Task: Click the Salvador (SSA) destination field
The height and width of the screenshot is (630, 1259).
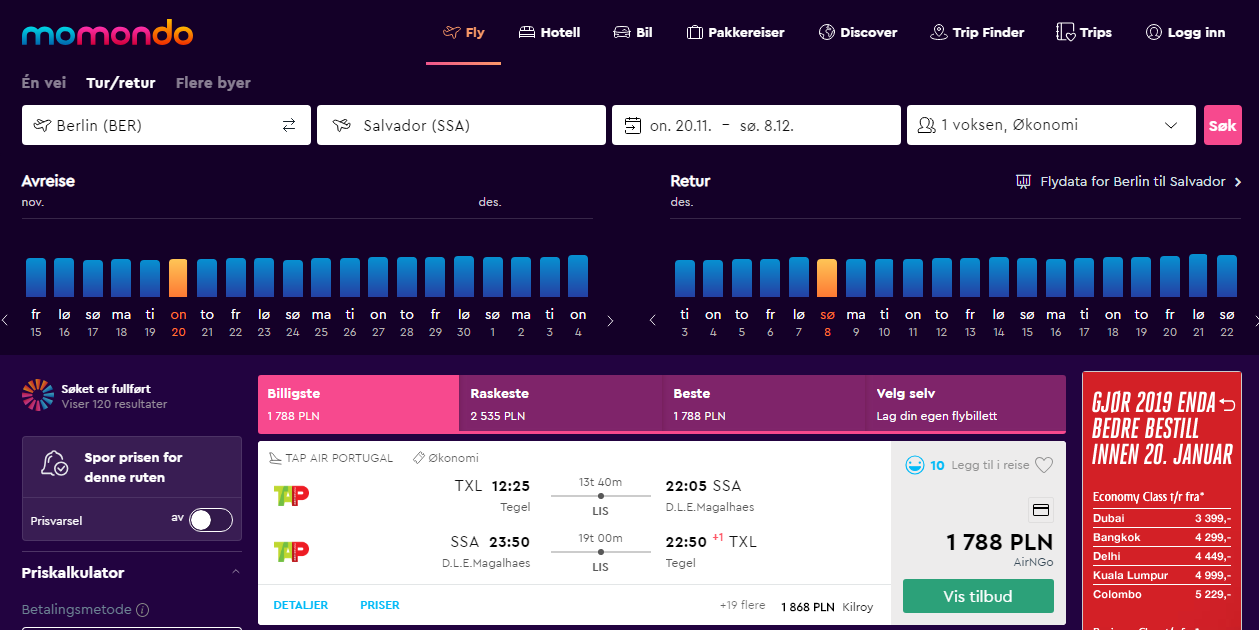Action: [461, 125]
